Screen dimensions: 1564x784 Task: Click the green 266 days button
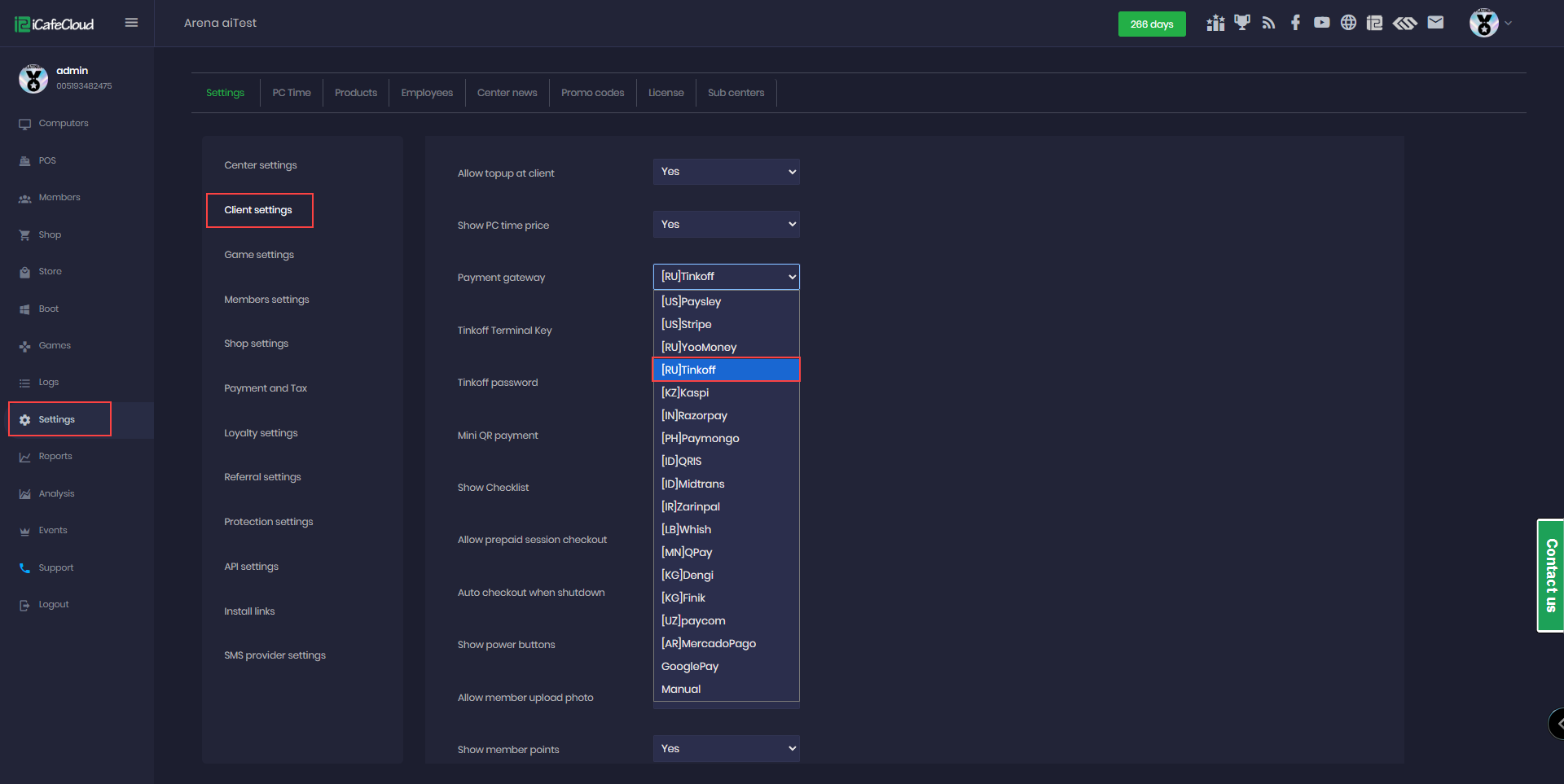1151,24
